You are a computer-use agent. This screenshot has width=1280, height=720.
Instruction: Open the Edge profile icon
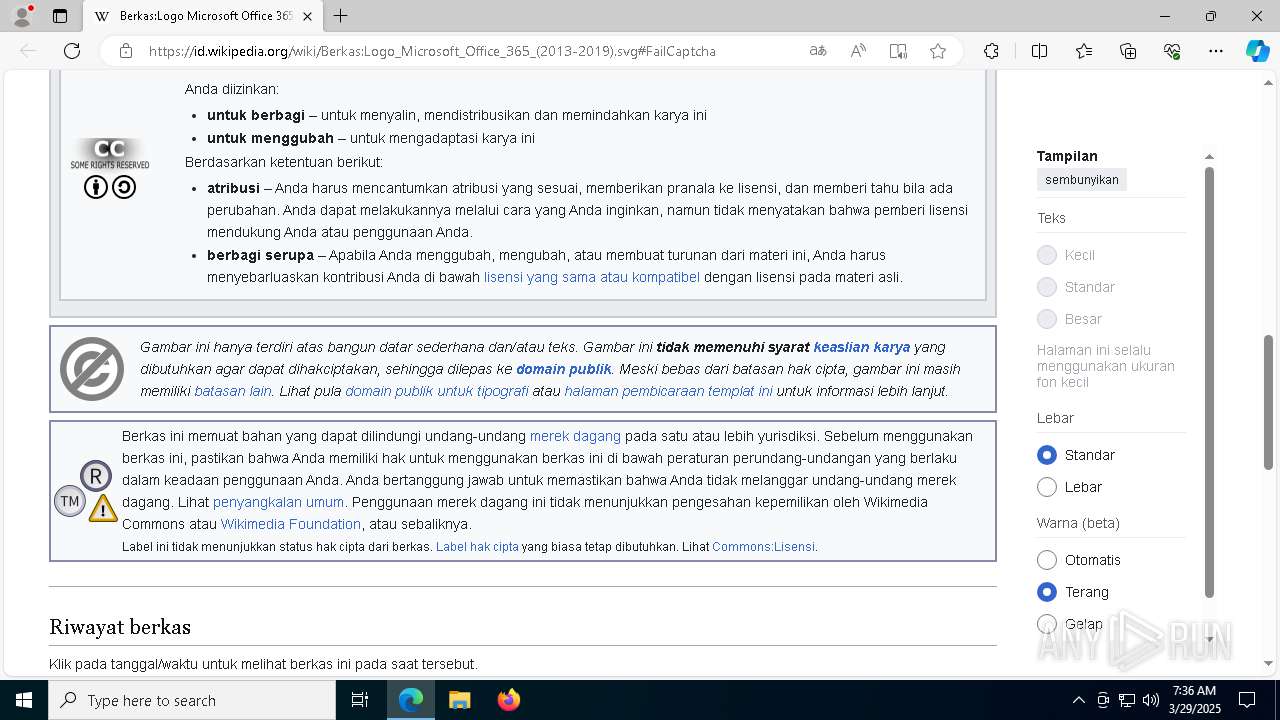[x=22, y=16]
